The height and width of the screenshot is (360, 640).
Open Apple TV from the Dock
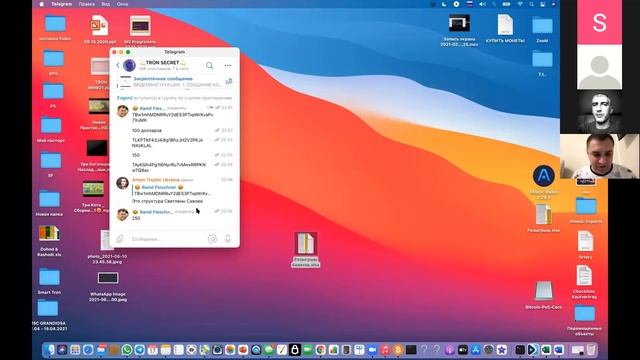pos(462,350)
